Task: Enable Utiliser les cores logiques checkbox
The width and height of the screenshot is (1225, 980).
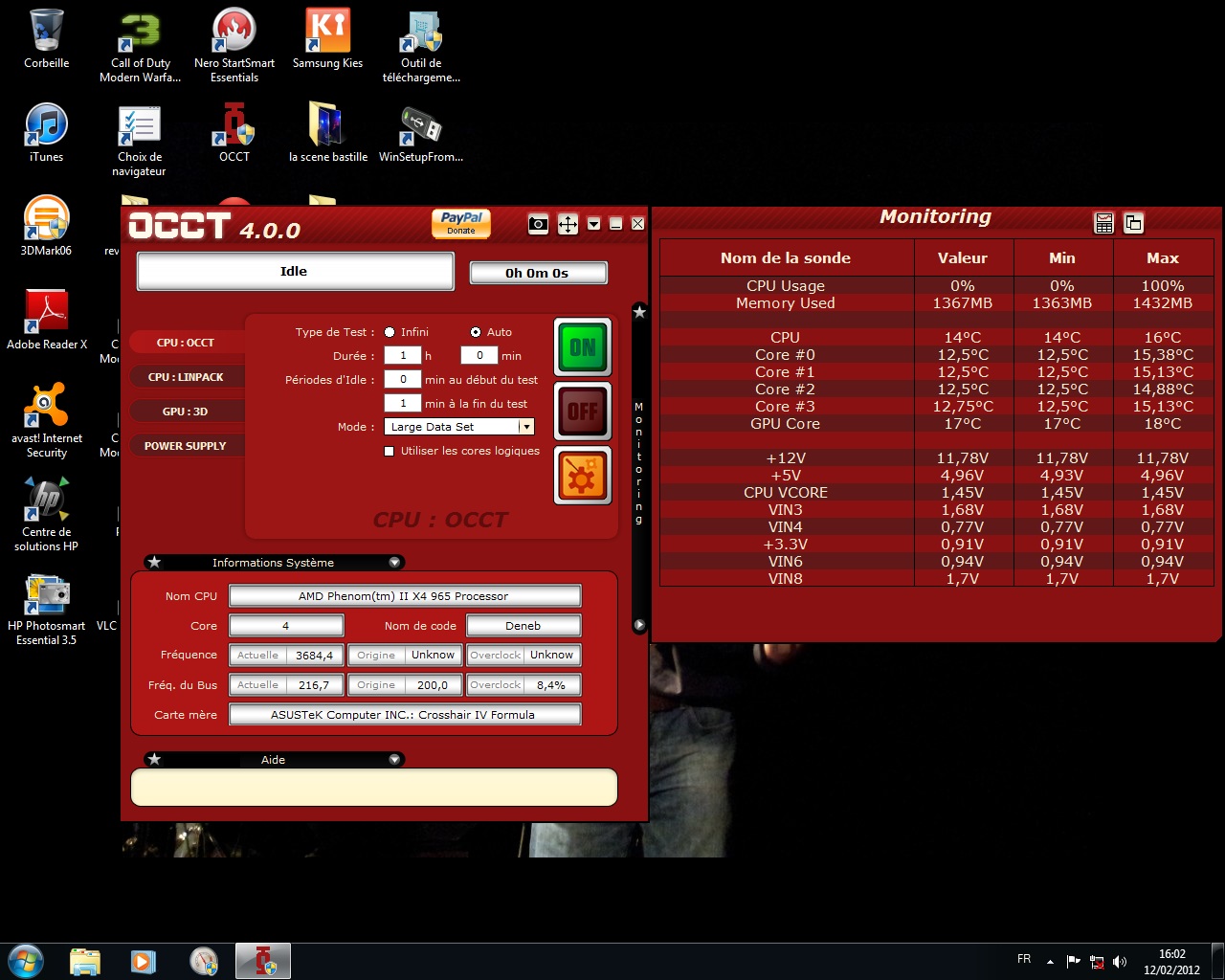Action: (x=390, y=452)
